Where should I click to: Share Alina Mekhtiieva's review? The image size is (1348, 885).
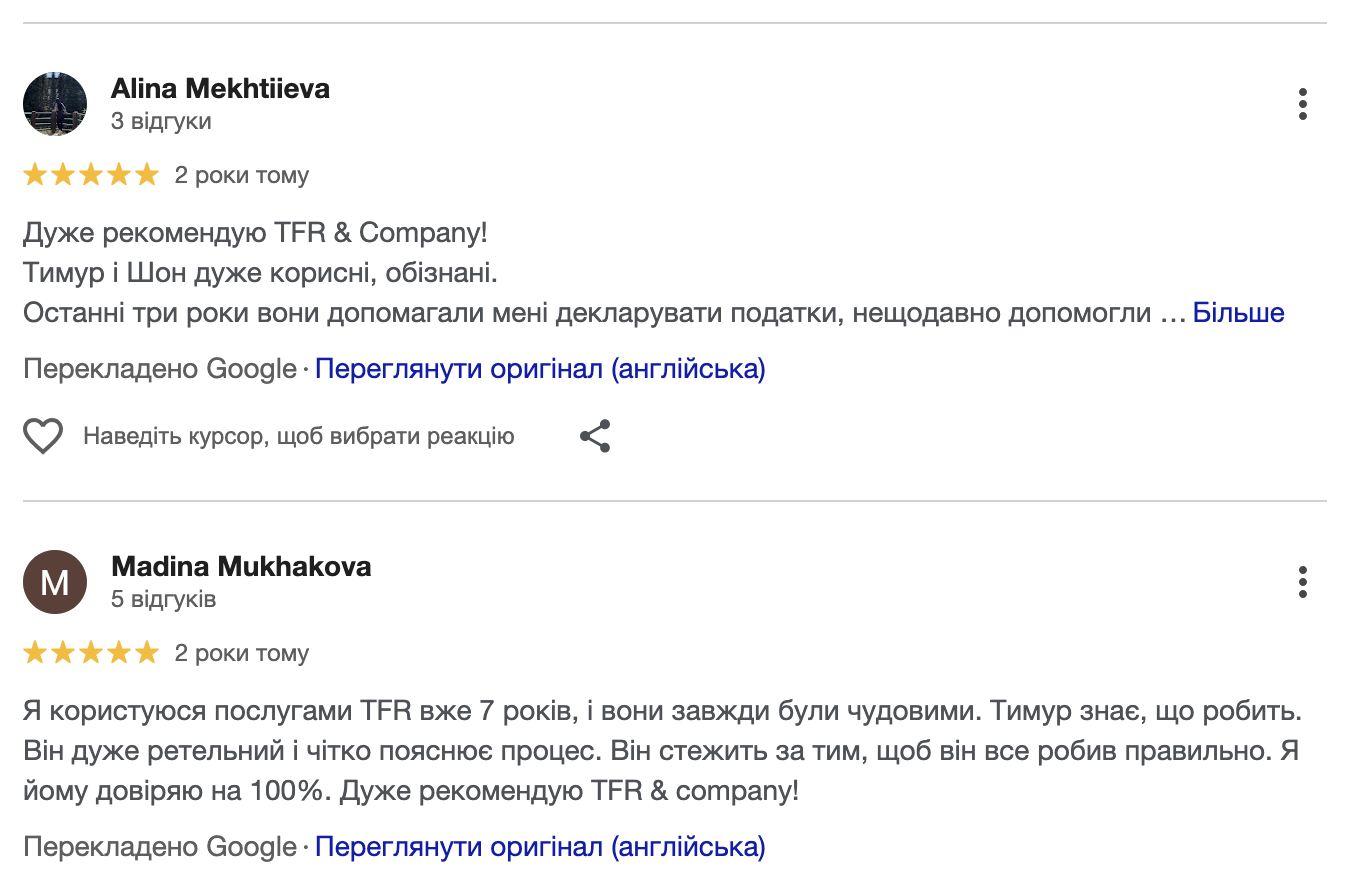coord(595,436)
